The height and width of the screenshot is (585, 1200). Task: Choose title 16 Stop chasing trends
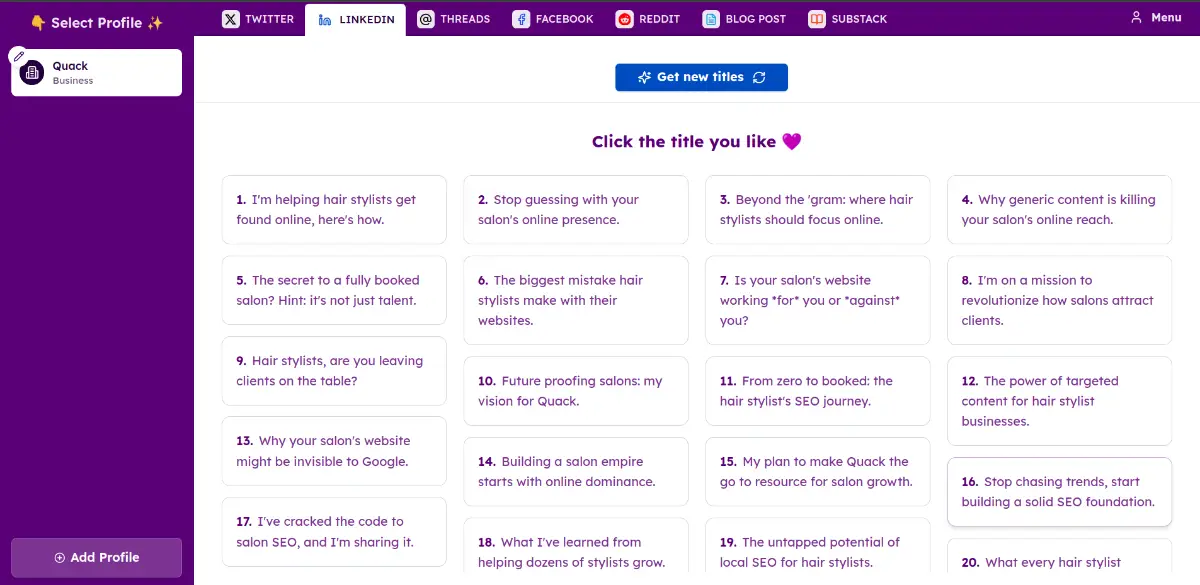(1059, 491)
